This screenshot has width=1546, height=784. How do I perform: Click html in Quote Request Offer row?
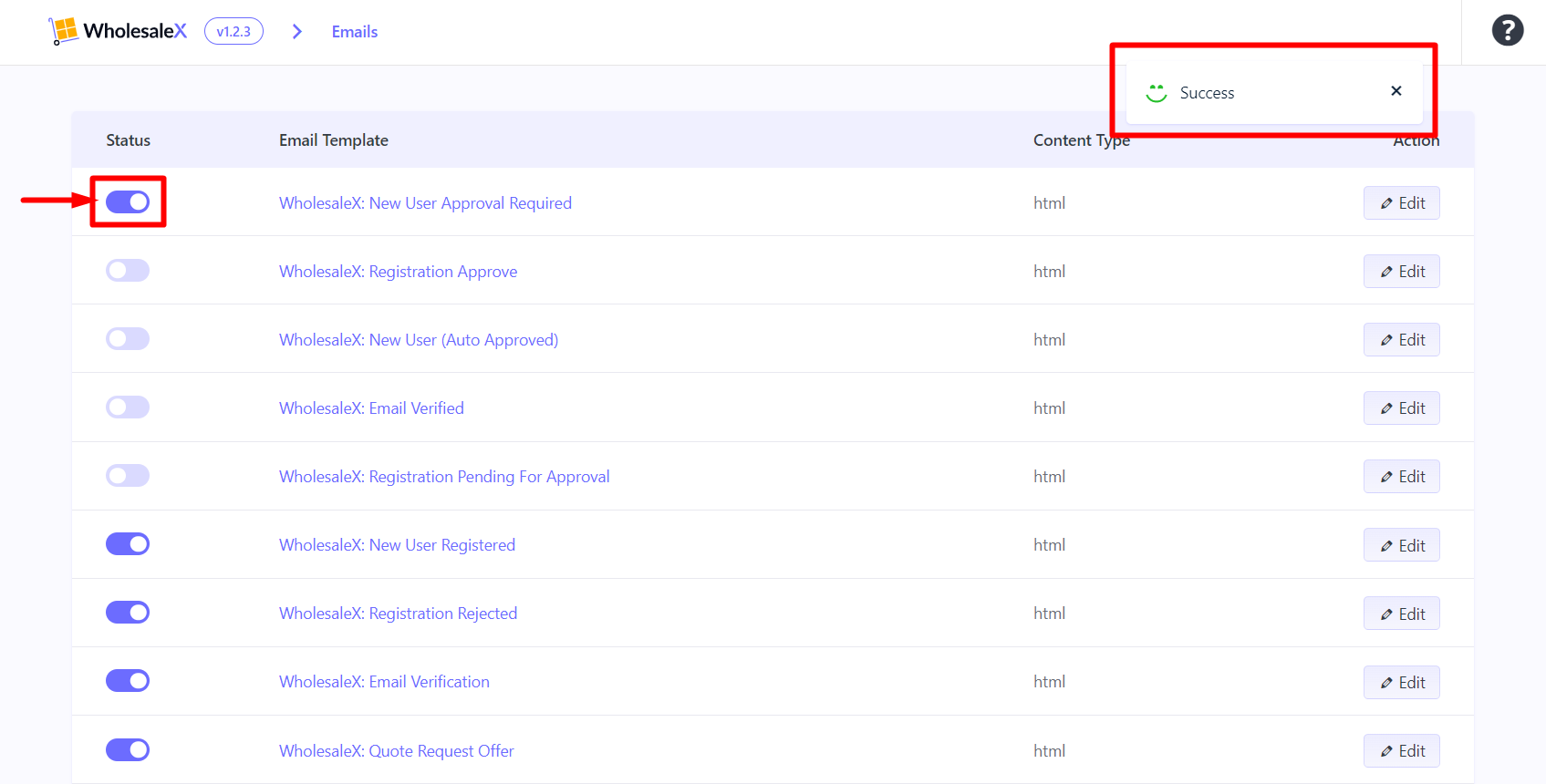1049,751
